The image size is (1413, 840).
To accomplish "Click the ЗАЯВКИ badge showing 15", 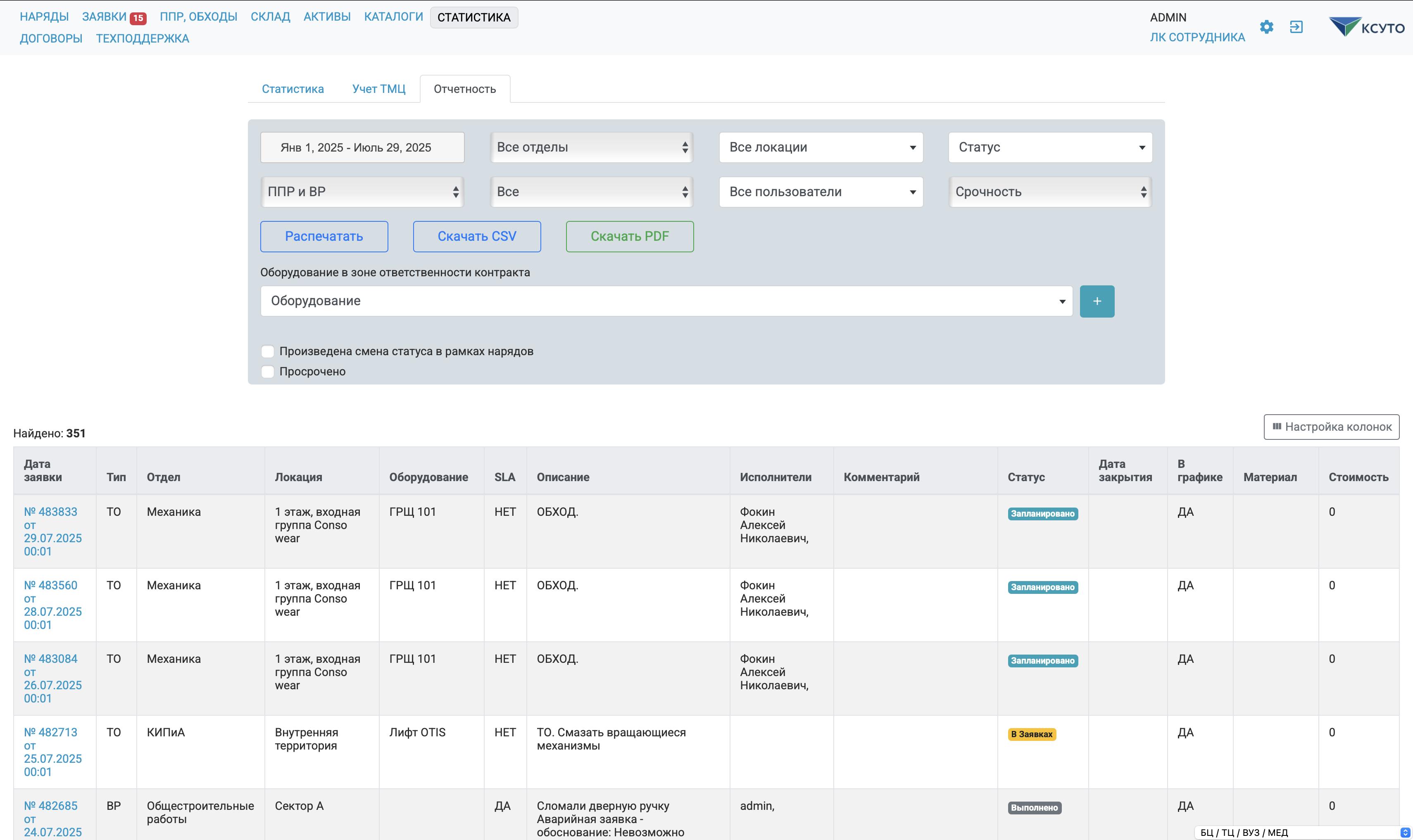I will pyautogui.click(x=138, y=18).
